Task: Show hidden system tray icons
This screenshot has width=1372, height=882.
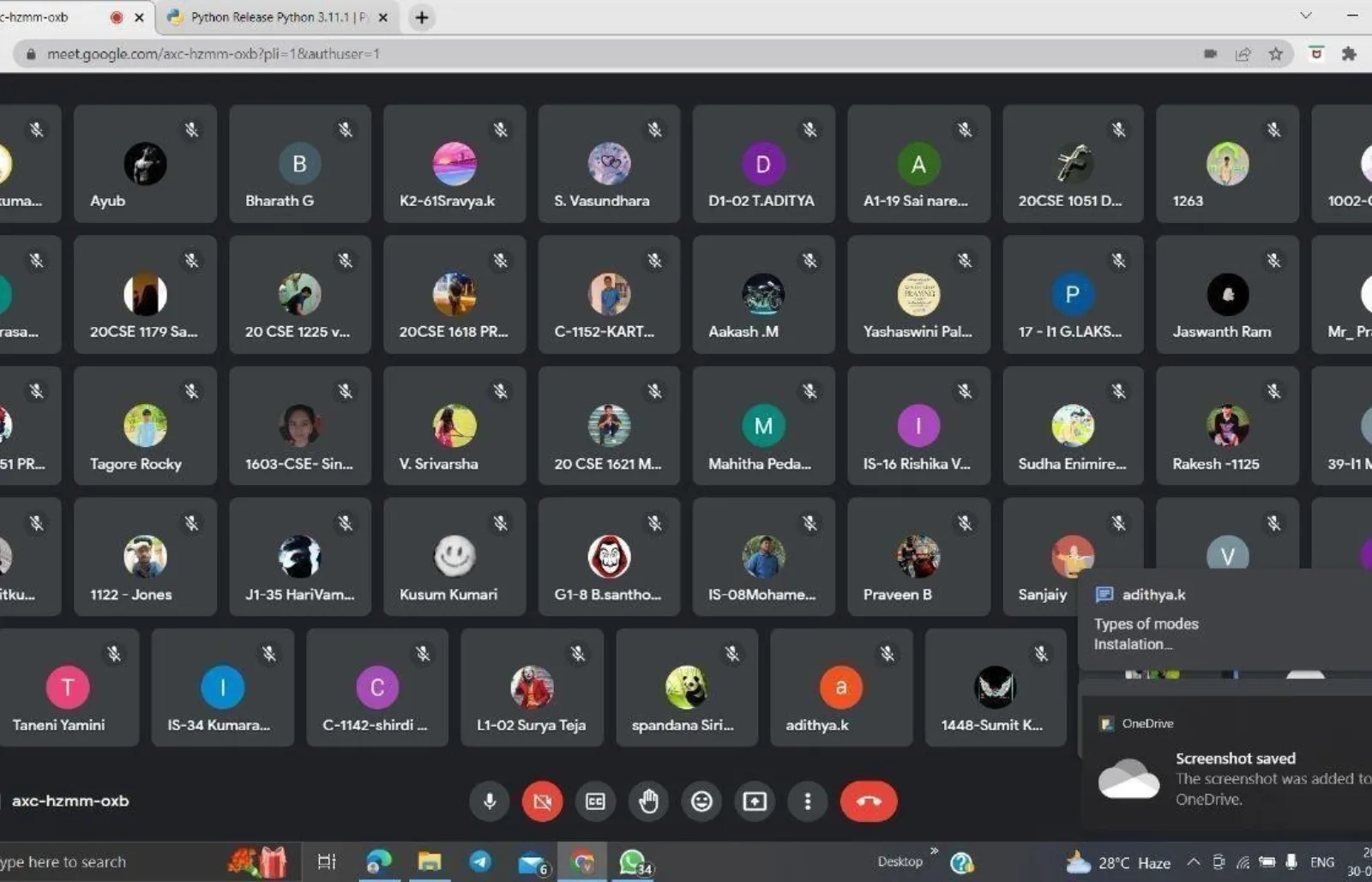Action: point(1193,862)
